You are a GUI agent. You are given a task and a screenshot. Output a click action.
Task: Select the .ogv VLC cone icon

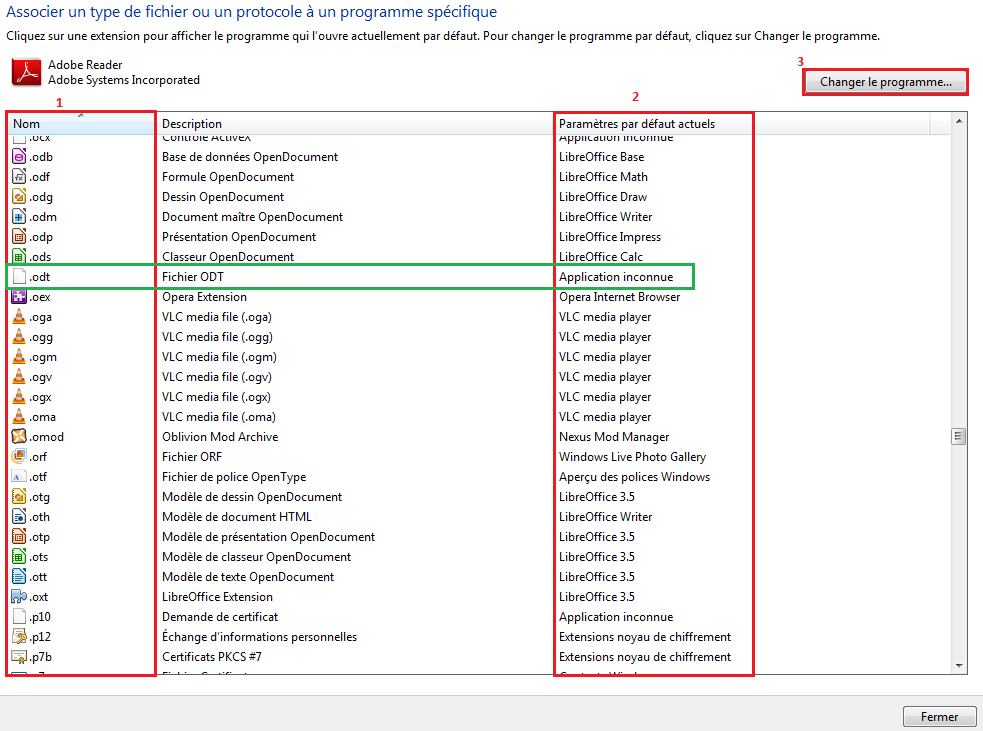tap(19, 377)
